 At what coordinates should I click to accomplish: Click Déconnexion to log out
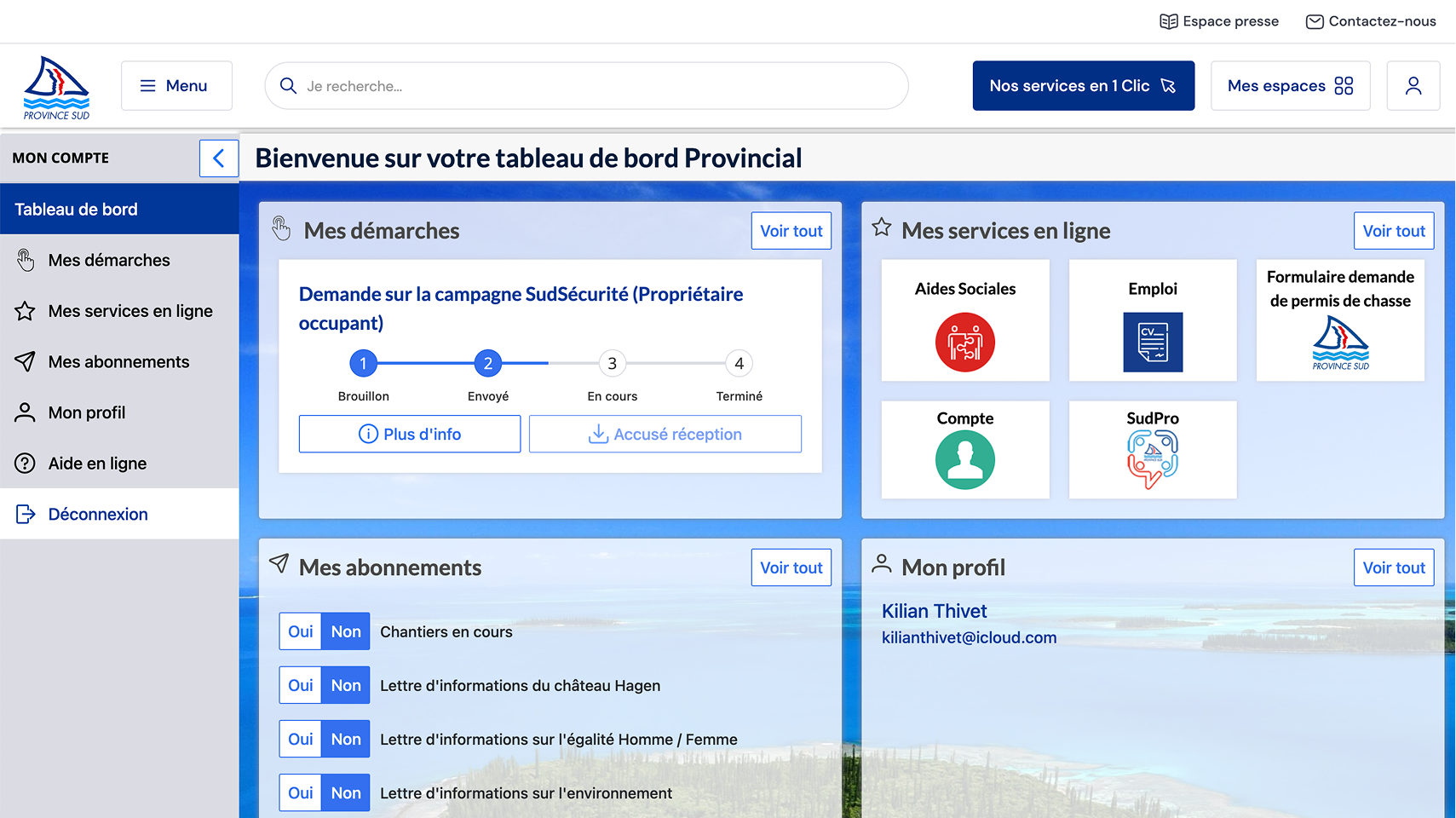(119, 514)
